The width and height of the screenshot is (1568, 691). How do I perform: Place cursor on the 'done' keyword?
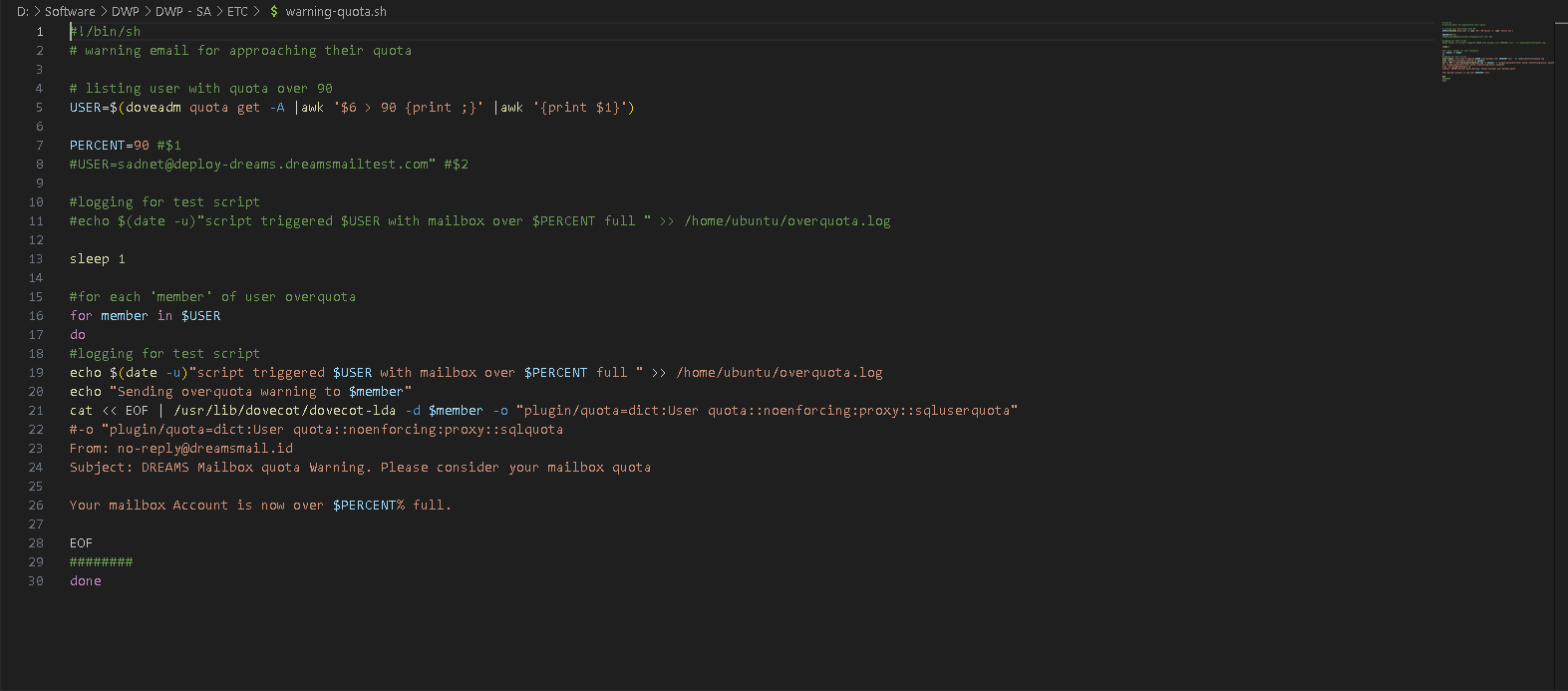[86, 581]
